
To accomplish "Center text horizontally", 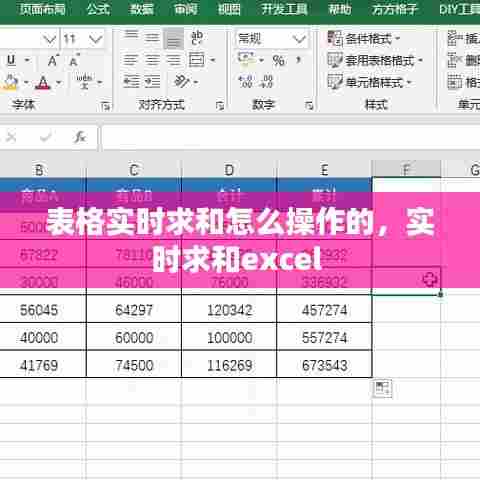I will [x=152, y=60].
